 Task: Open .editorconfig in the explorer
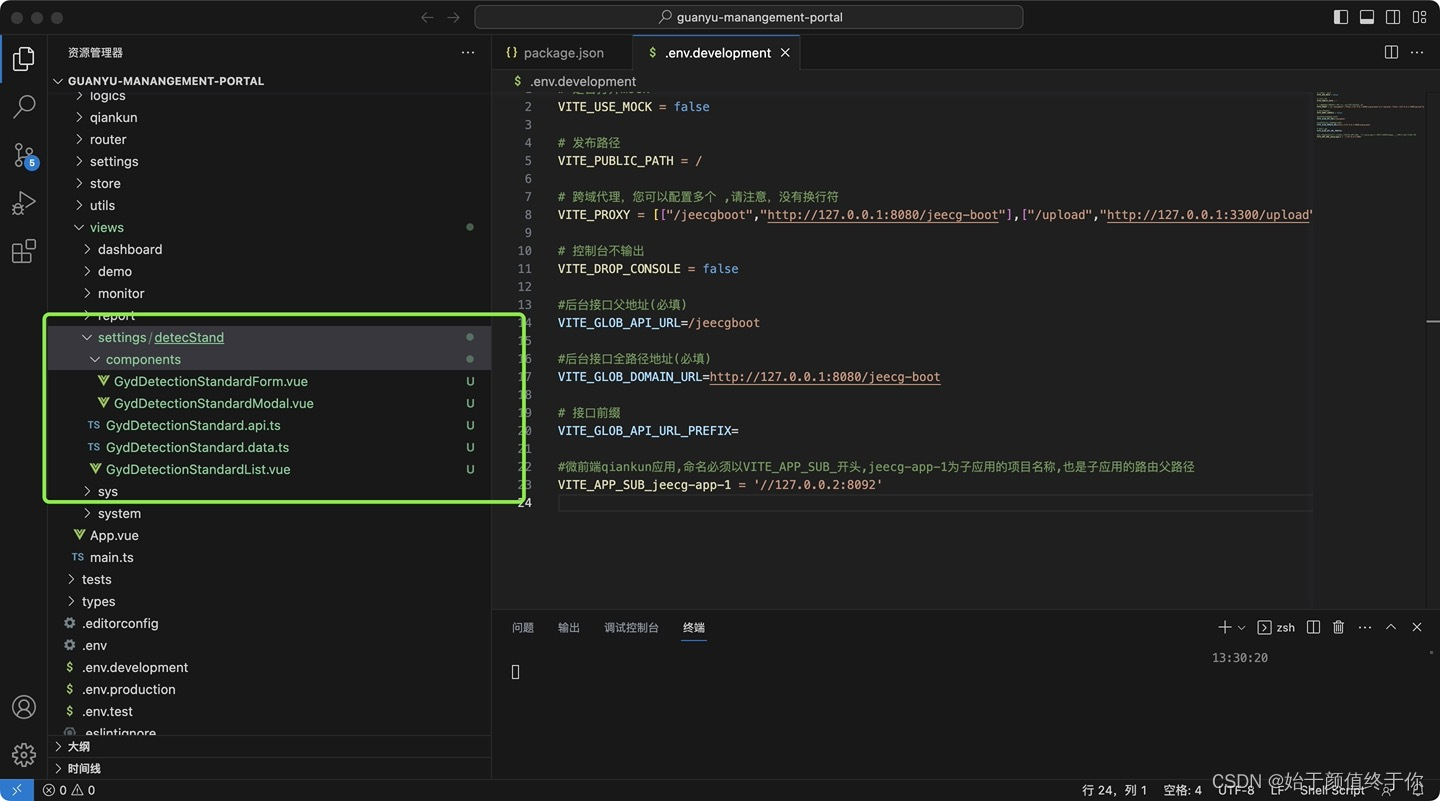[x=270, y=623]
